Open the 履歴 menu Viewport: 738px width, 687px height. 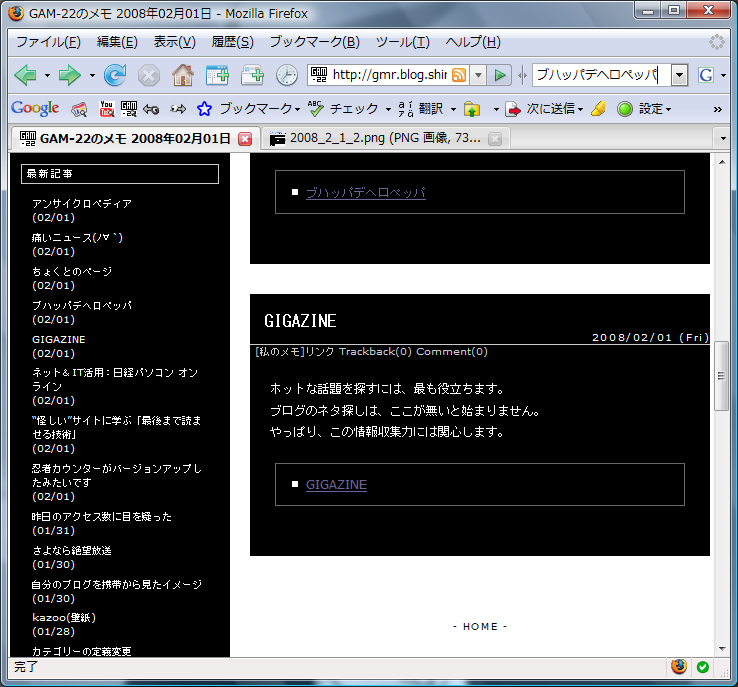[x=232, y=42]
